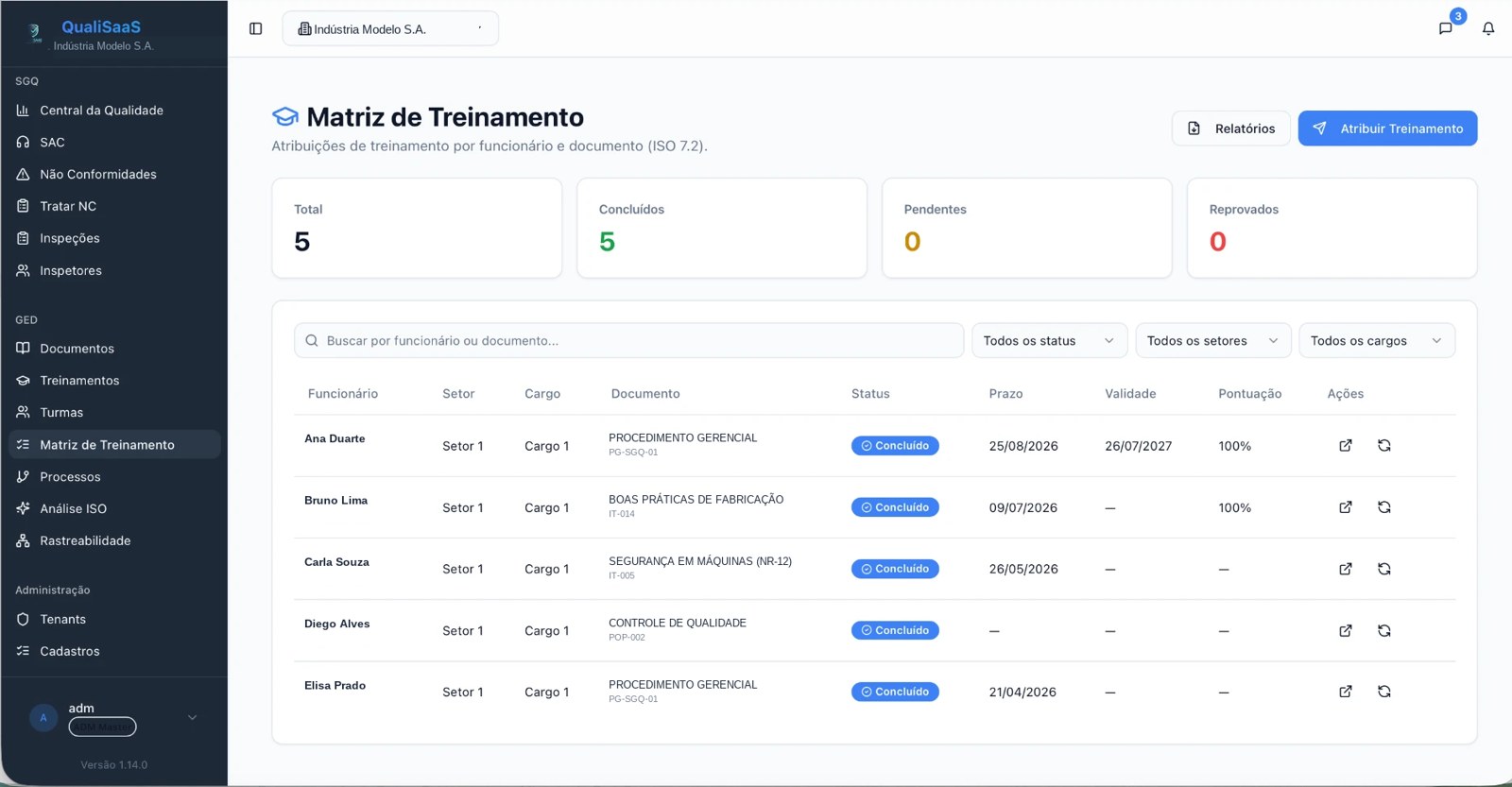Click refresh icon in Elisa Prado row
The height and width of the screenshot is (787, 1512).
point(1384,692)
